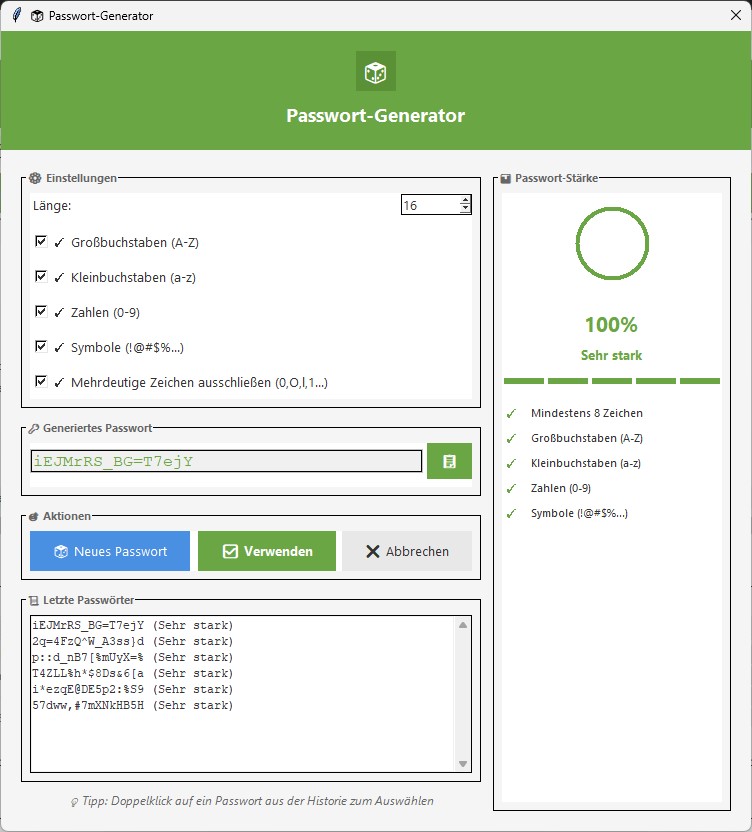Generate a Neues Passwort
Viewport: 752px width, 832px height.
pos(110,551)
